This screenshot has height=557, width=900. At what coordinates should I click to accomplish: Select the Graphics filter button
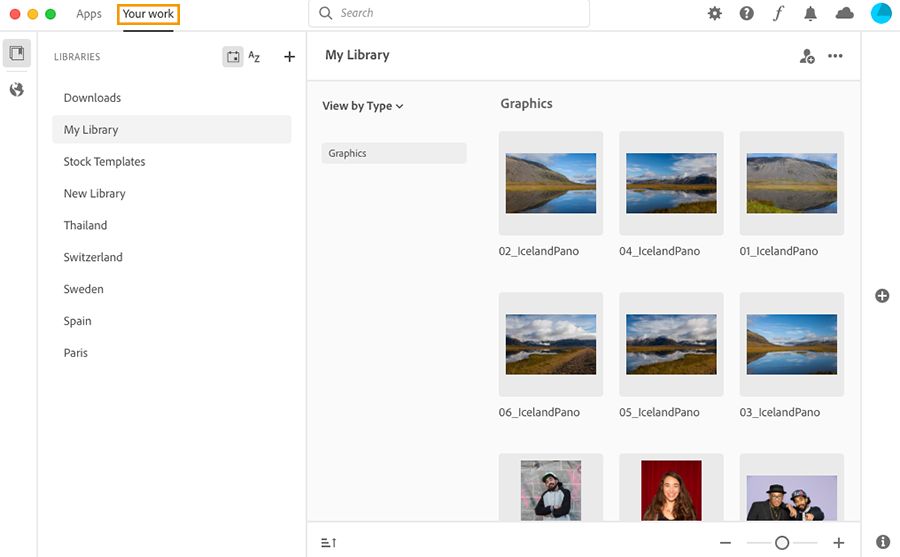pyautogui.click(x=394, y=153)
